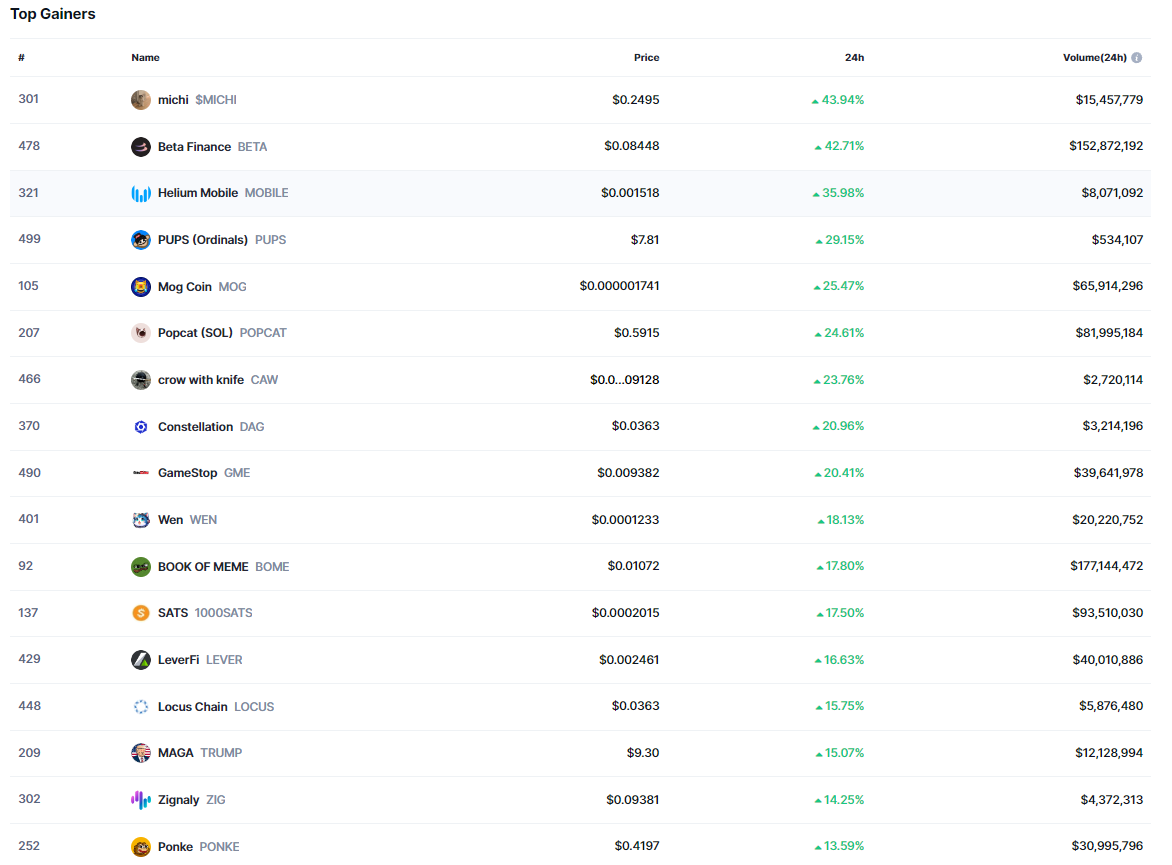
Task: Click the MAGA TRUMP coin icon
Action: [141, 753]
